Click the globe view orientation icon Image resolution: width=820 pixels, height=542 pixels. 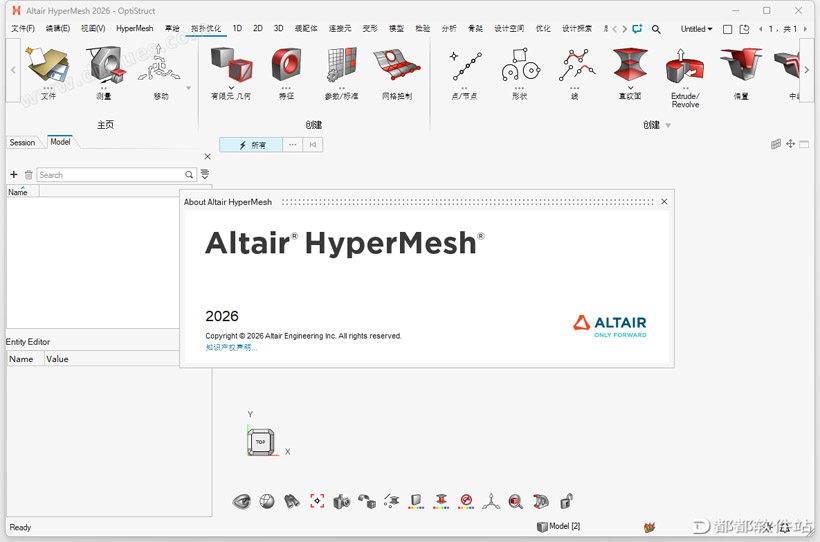tap(267, 502)
